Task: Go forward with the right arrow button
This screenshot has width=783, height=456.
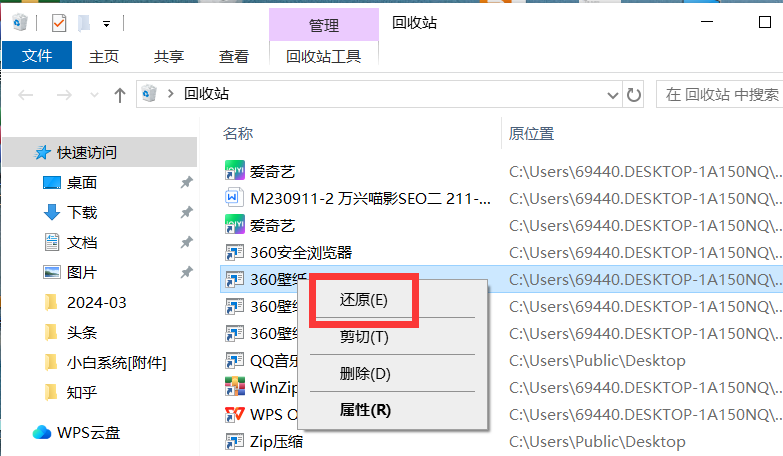Action: tap(64, 94)
